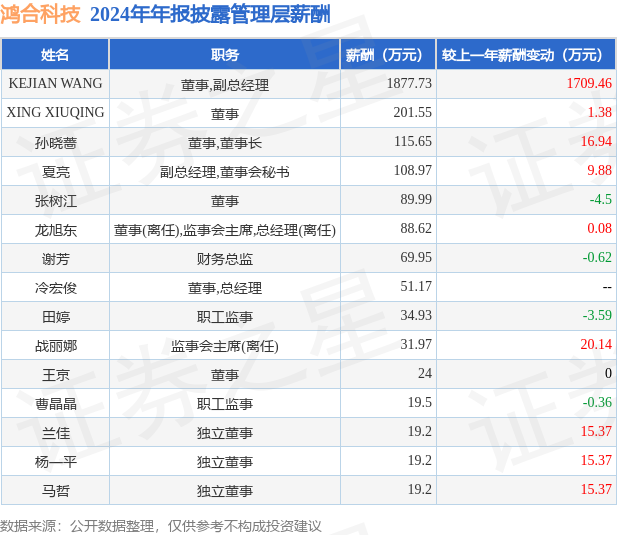Viewport: 617px width, 535px height.
Task: Select the salary value 108.97
Action: 413,170
